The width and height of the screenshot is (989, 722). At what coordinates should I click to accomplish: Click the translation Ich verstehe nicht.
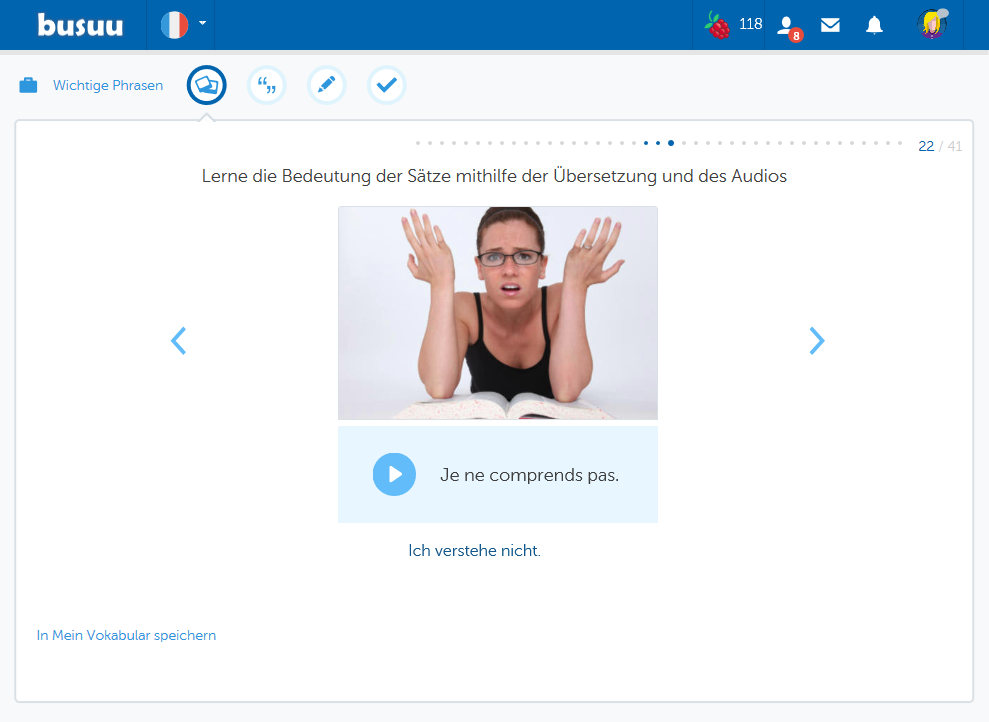point(474,550)
